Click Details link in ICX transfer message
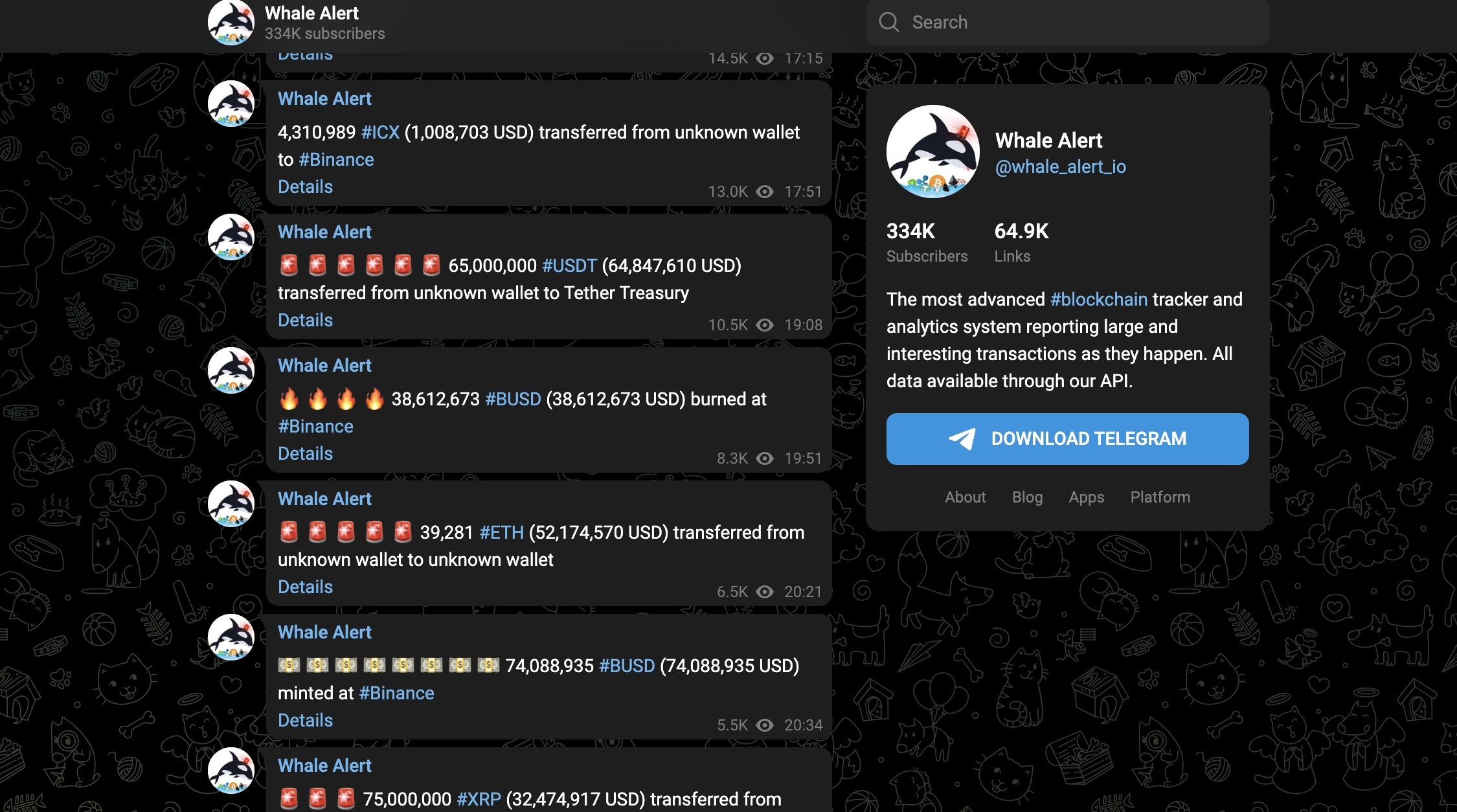The image size is (1457, 812). point(305,186)
